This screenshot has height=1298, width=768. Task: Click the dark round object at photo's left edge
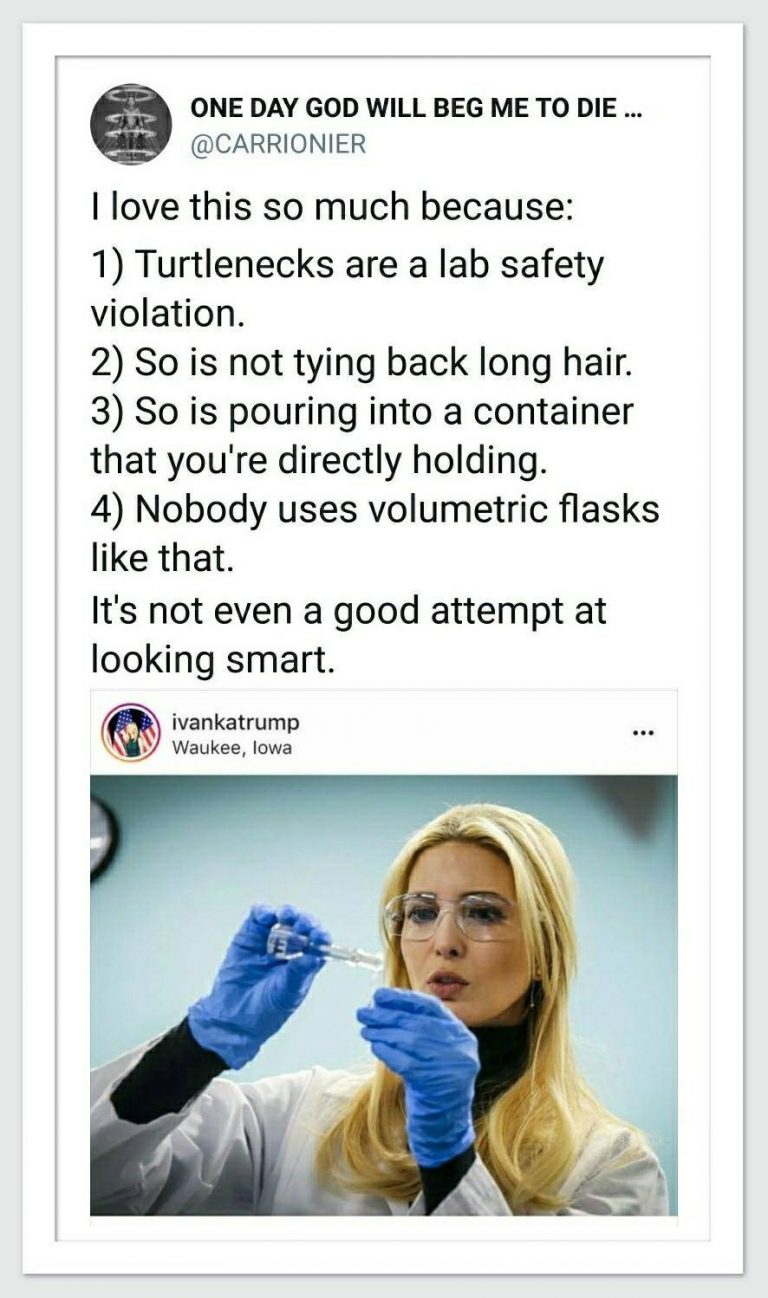point(102,840)
